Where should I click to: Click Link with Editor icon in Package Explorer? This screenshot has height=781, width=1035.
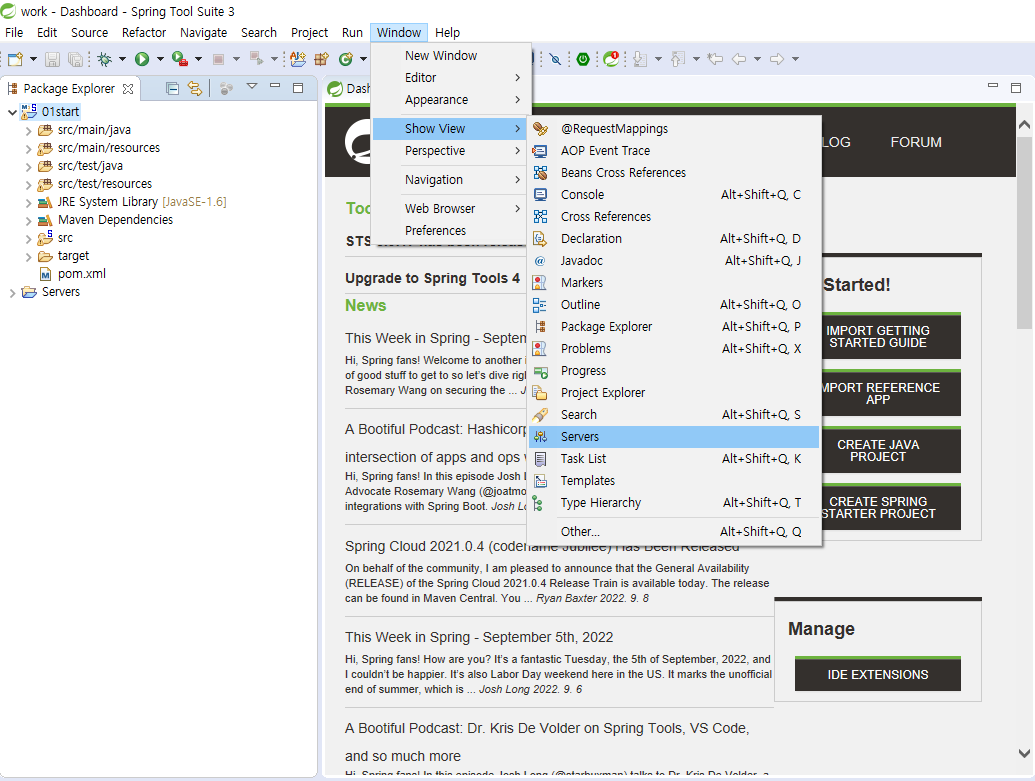[x=195, y=88]
